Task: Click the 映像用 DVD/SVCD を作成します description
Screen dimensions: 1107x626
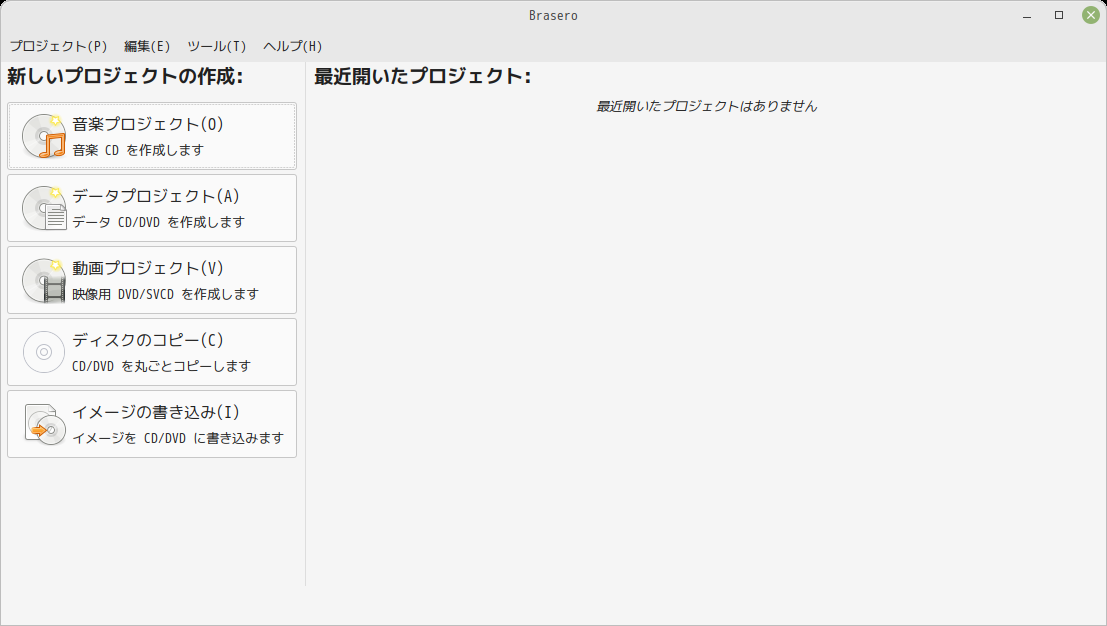Action: click(165, 294)
